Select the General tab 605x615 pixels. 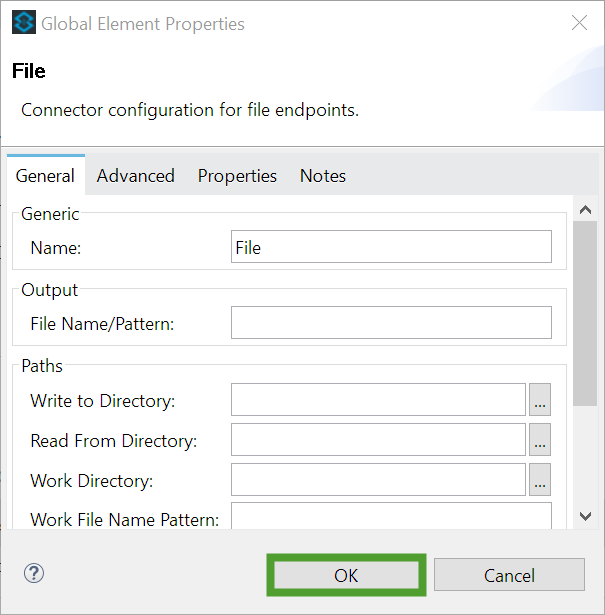click(x=45, y=176)
